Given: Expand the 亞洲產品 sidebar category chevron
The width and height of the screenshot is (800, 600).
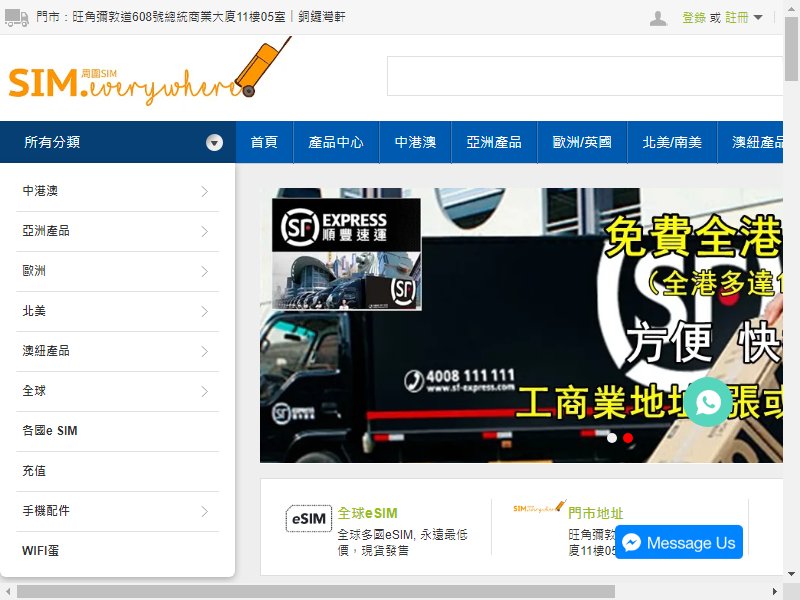Looking at the screenshot, I should (205, 232).
